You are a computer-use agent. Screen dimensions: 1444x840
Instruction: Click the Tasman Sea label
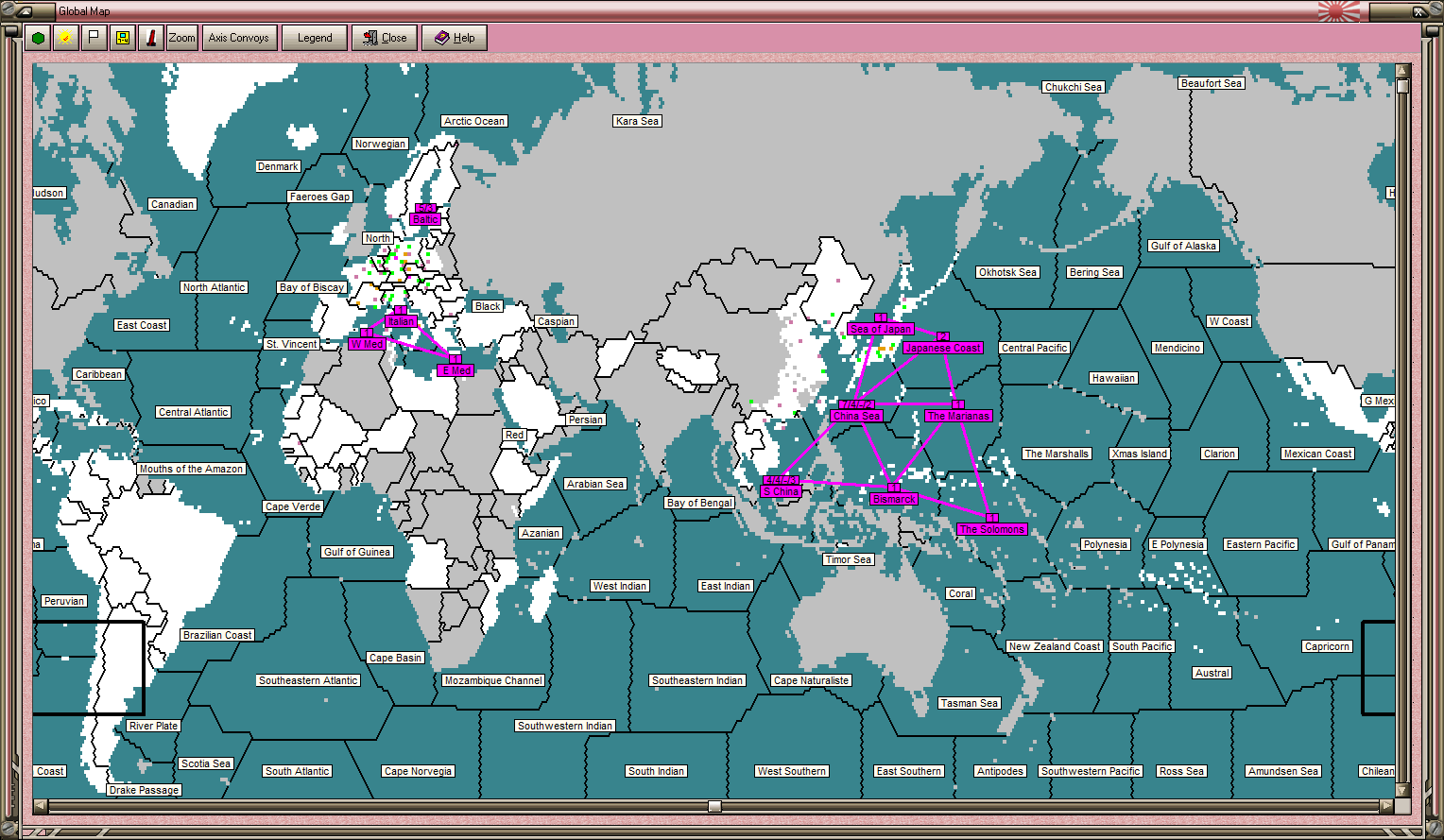click(969, 703)
